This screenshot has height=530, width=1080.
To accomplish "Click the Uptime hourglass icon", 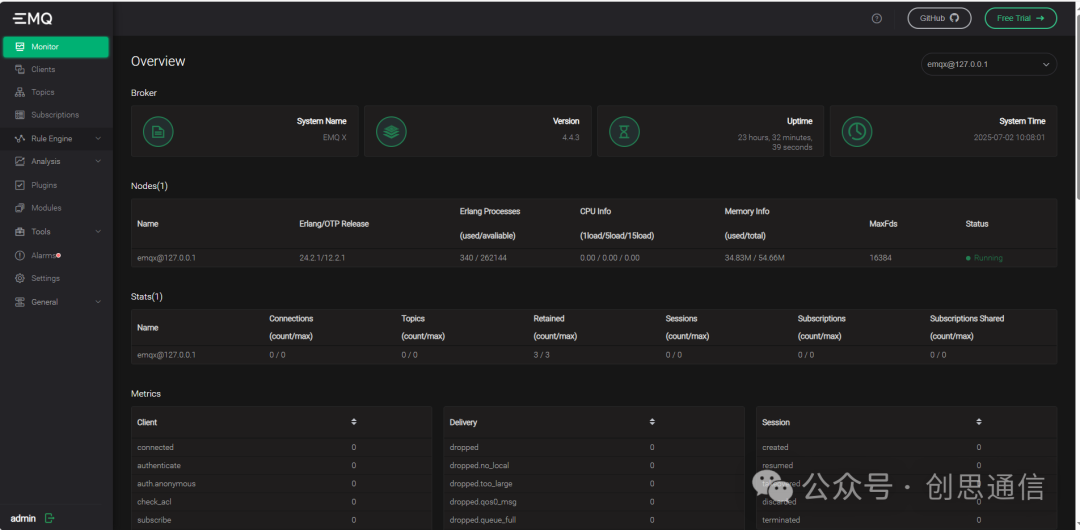I will coord(624,131).
